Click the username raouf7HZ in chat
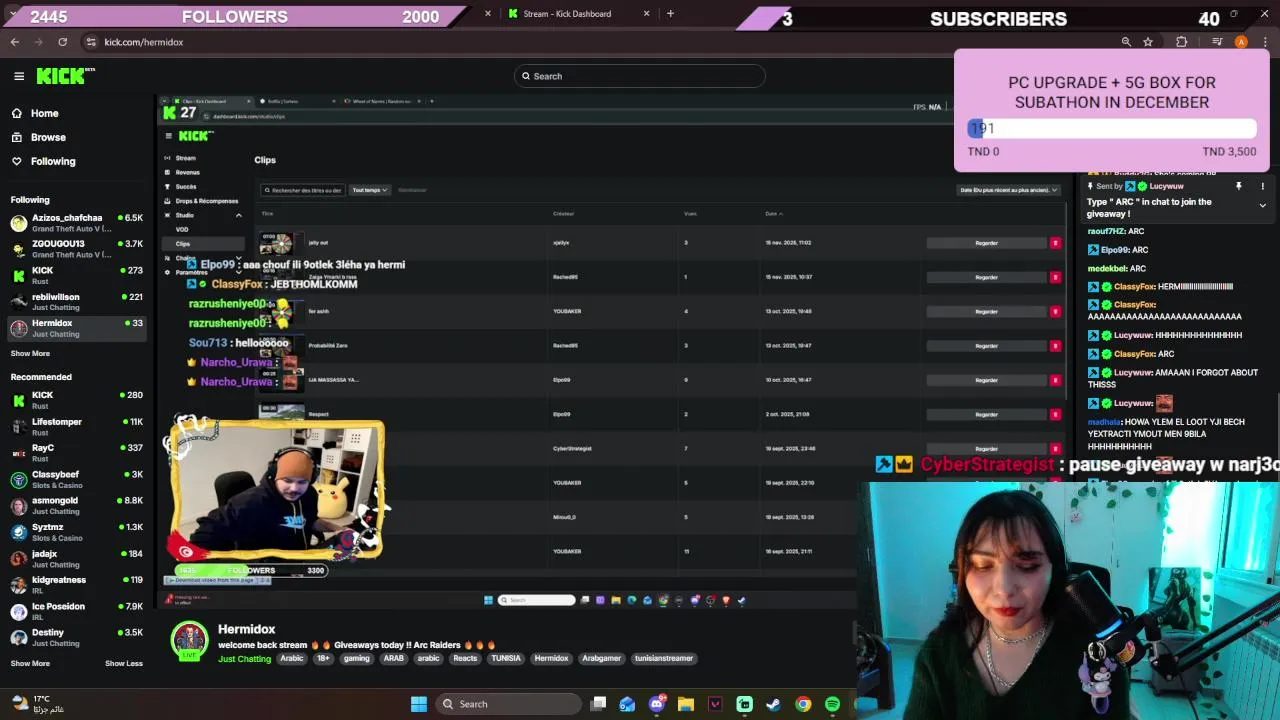Image resolution: width=1280 pixels, height=720 pixels. pyautogui.click(x=1108, y=231)
